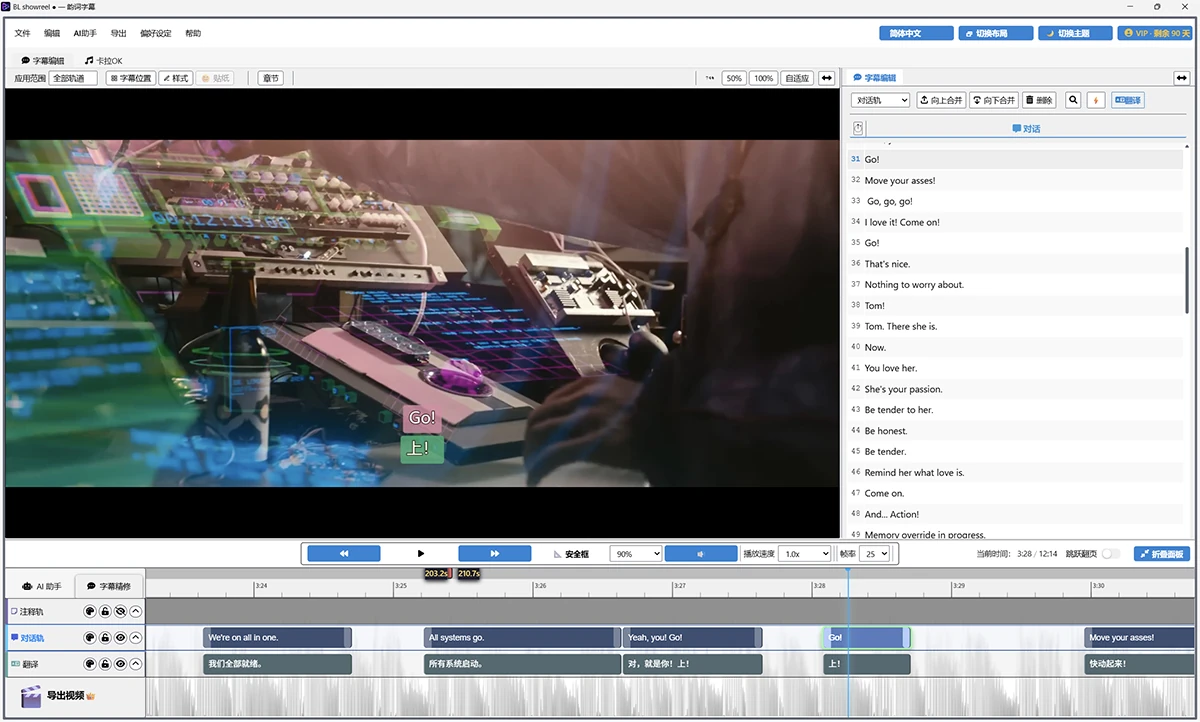The height and width of the screenshot is (722, 1200).
Task: Click the orange lightning bolt icon
Action: tap(1096, 100)
